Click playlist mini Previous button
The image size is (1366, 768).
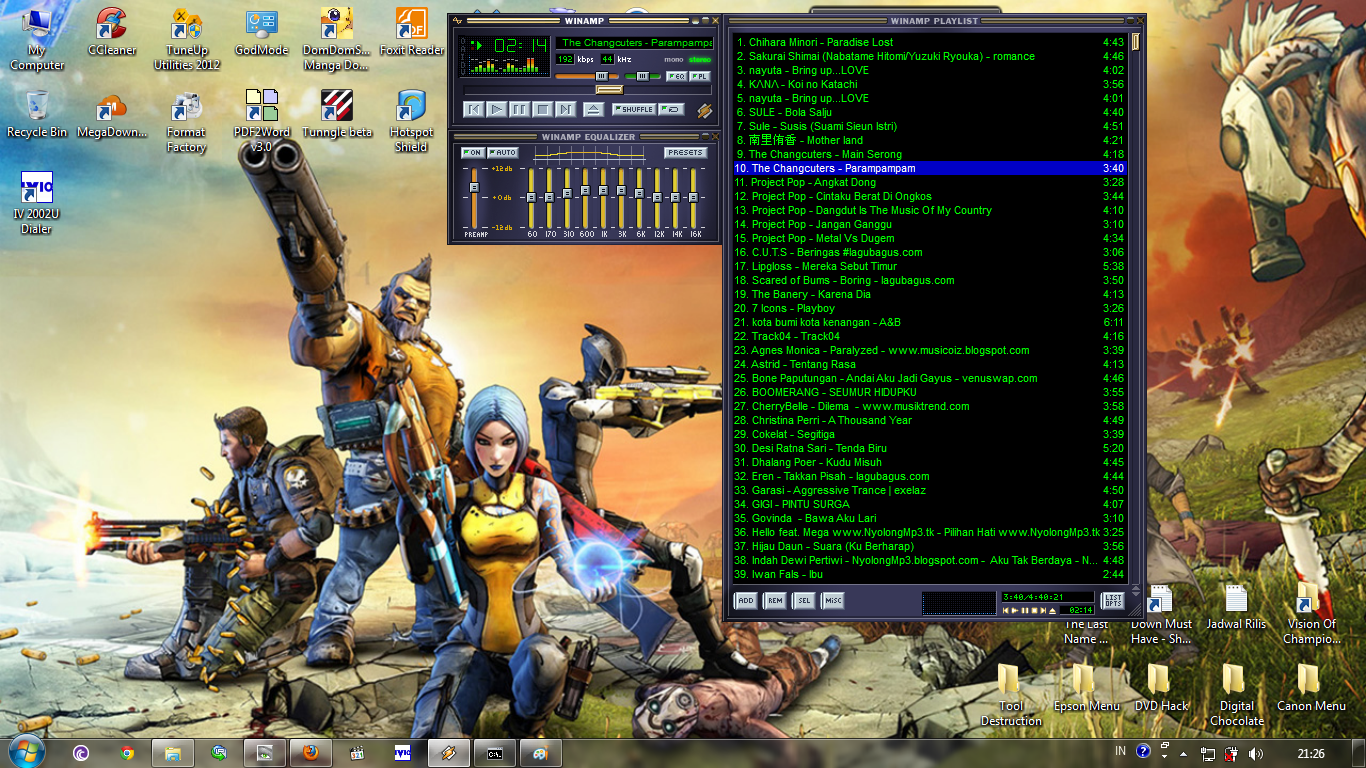(x=1007, y=610)
